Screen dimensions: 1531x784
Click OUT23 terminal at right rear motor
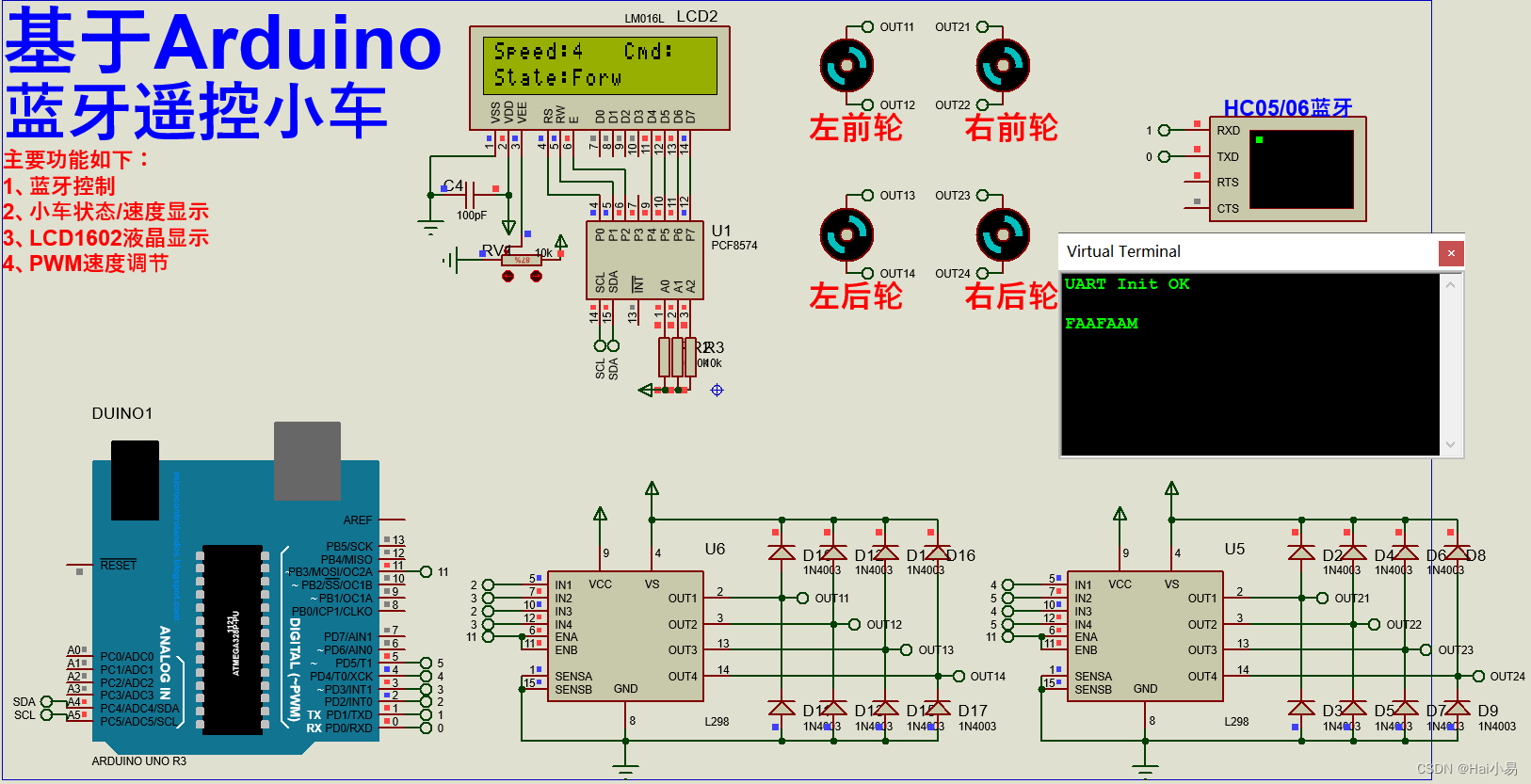[x=982, y=196]
